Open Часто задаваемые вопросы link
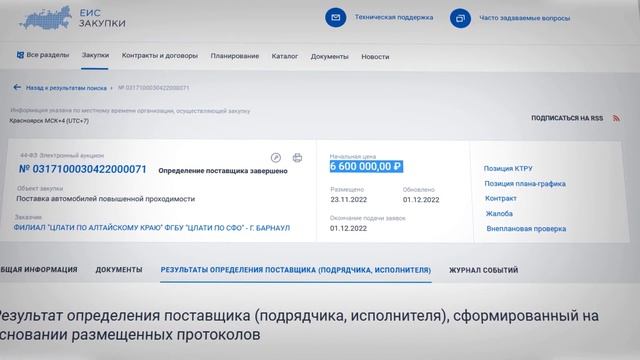This screenshot has width=640, height=360. coord(524,18)
